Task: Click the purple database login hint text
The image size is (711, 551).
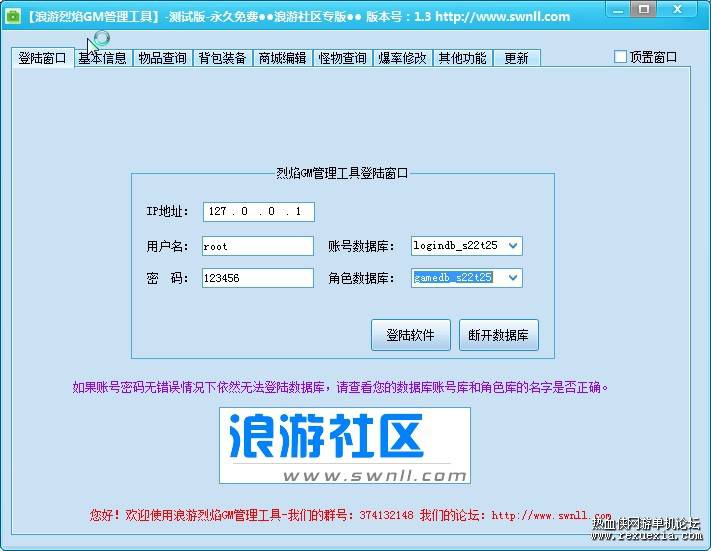Action: click(x=340, y=387)
